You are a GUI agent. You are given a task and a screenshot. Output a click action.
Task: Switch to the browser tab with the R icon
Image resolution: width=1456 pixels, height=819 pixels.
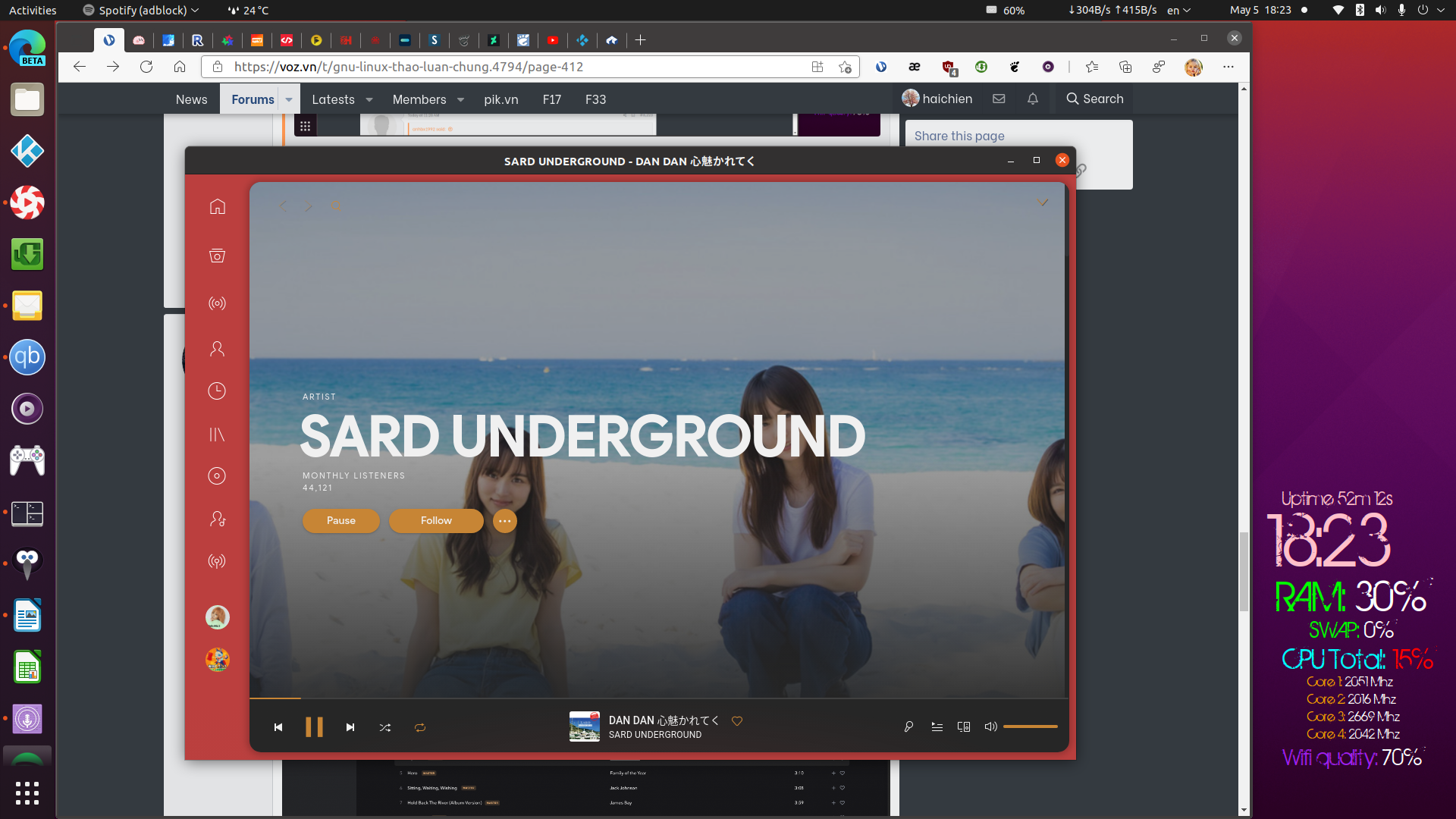pos(197,40)
